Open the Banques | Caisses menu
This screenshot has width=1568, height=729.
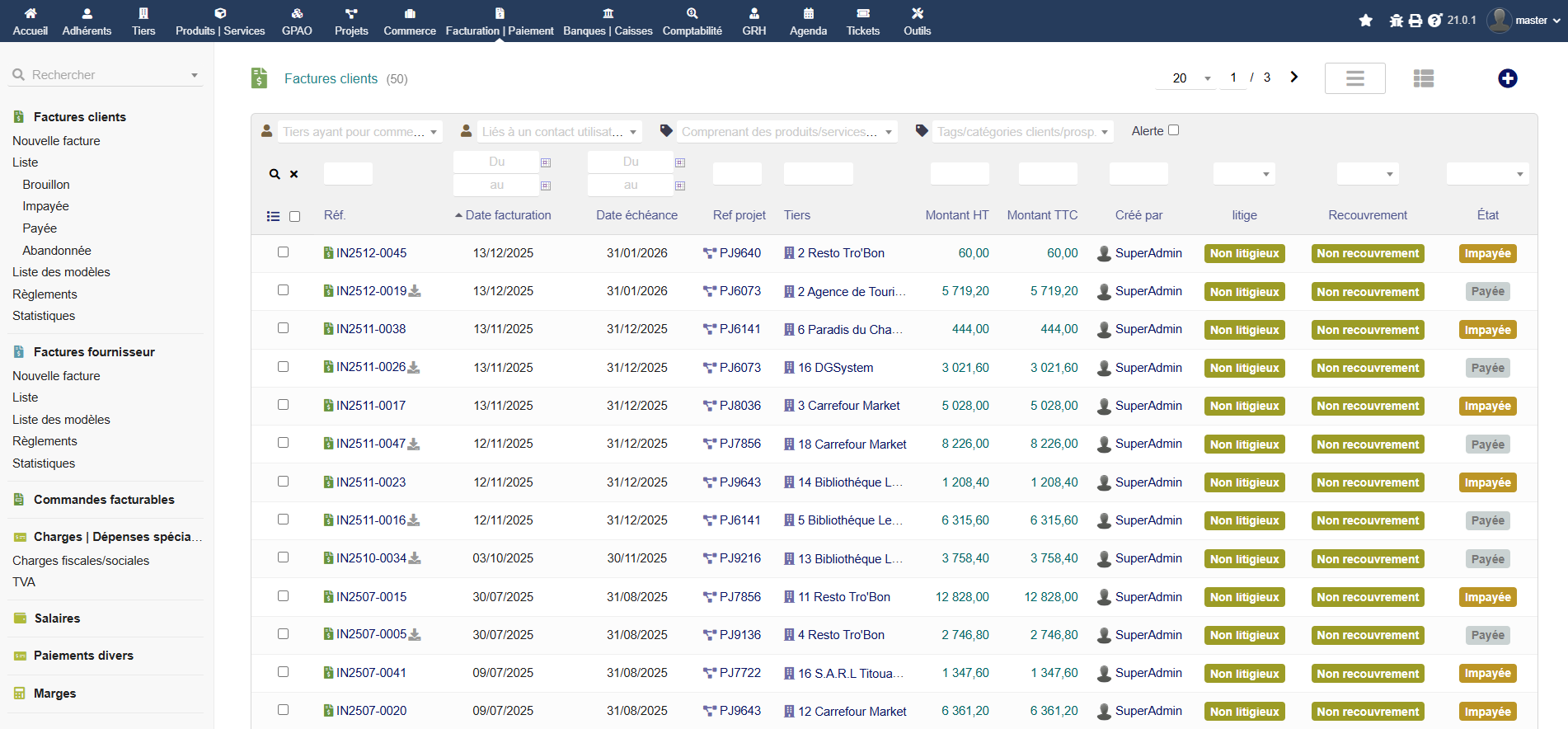[608, 21]
